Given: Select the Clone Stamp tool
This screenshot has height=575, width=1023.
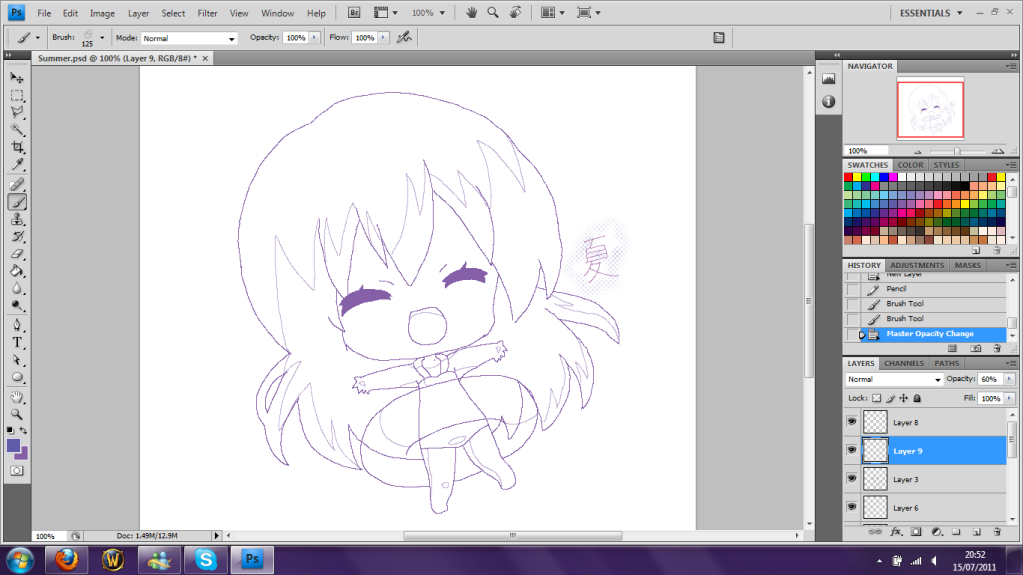Looking at the screenshot, I should click(17, 219).
